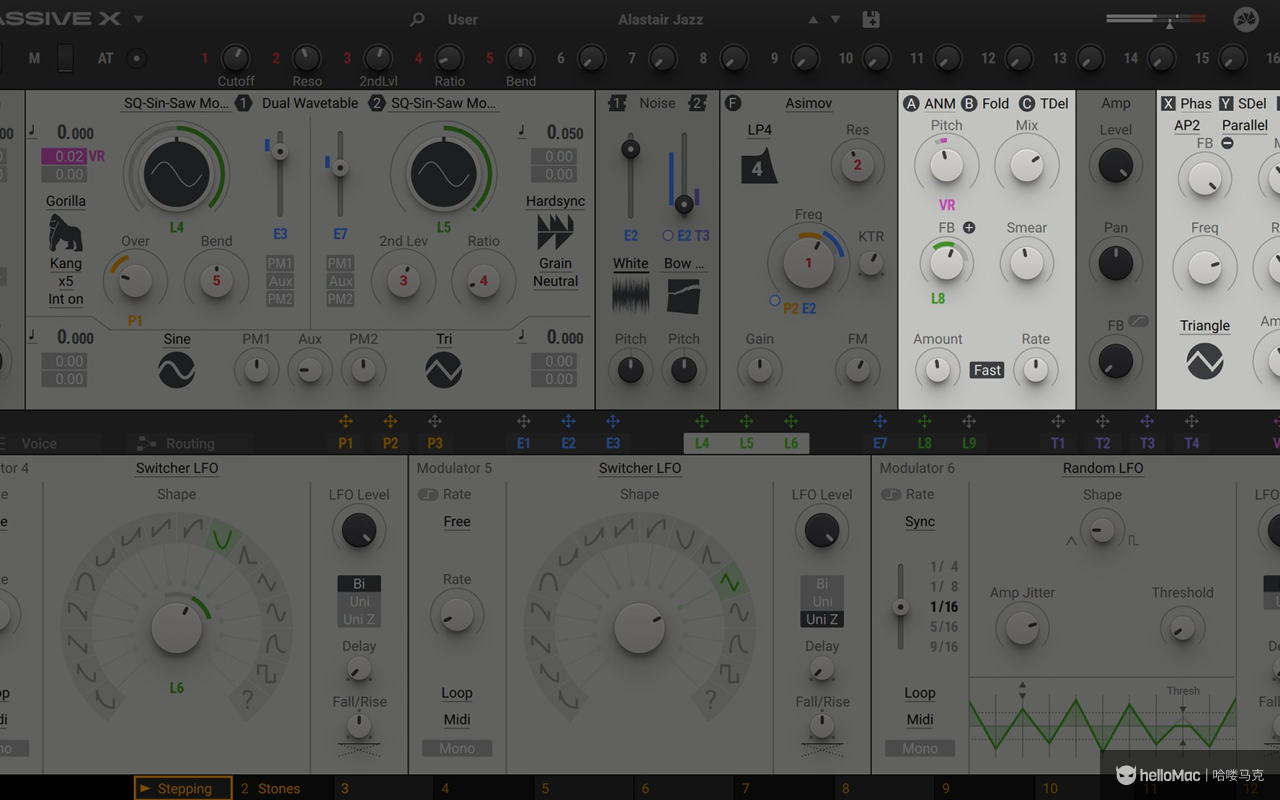
Task: Open the Voice tab
Action: 39,443
